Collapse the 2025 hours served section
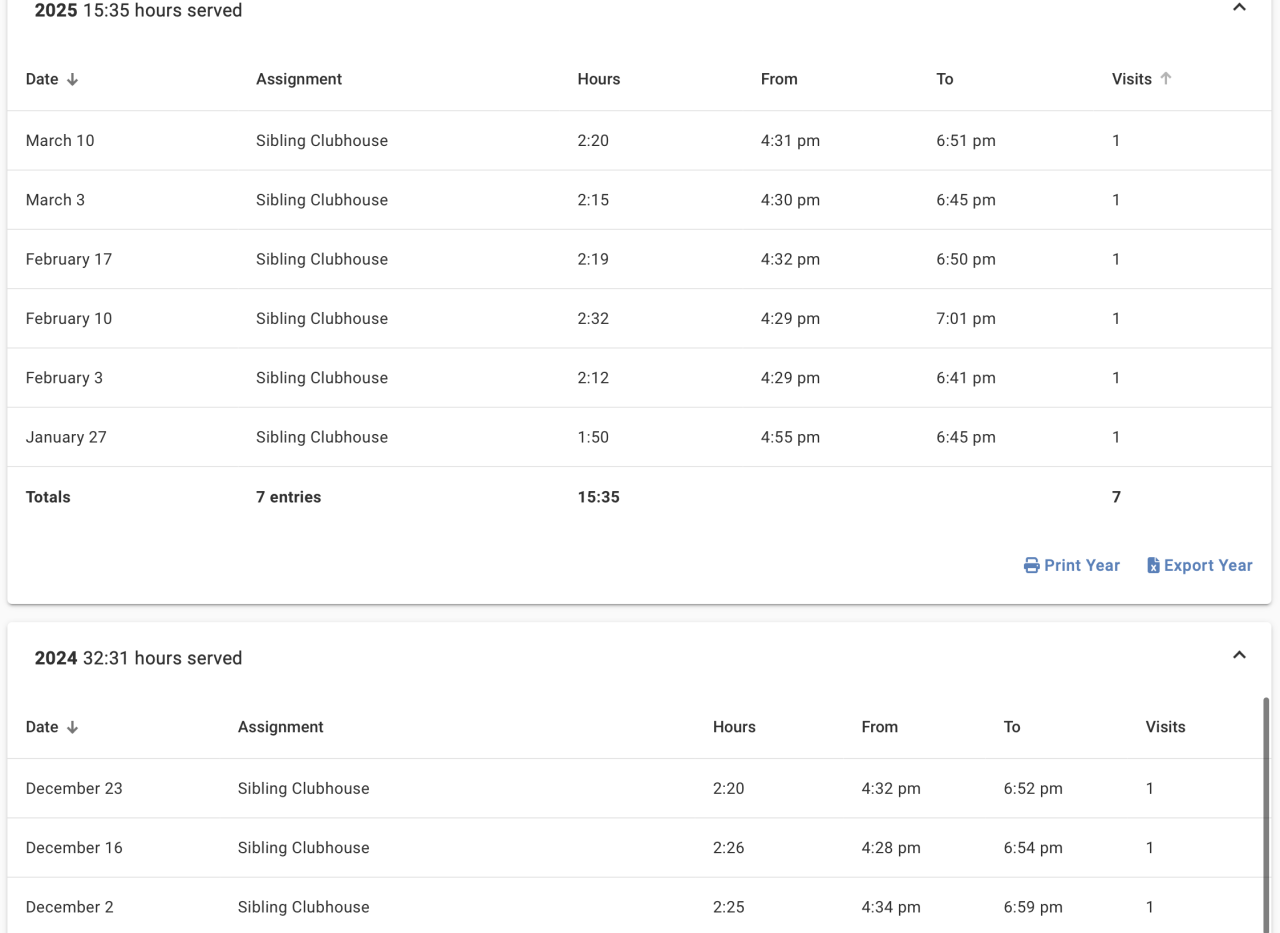Screen dimensions: 1280x933 pos(1239,8)
